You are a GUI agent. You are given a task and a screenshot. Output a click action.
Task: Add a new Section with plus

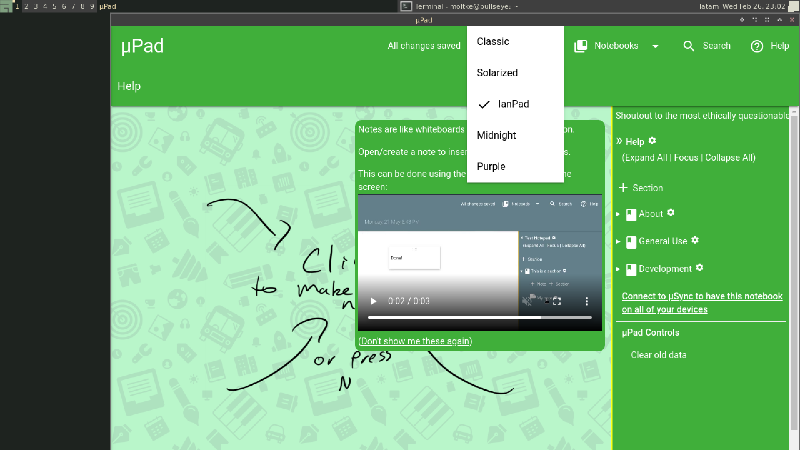[x=623, y=188]
